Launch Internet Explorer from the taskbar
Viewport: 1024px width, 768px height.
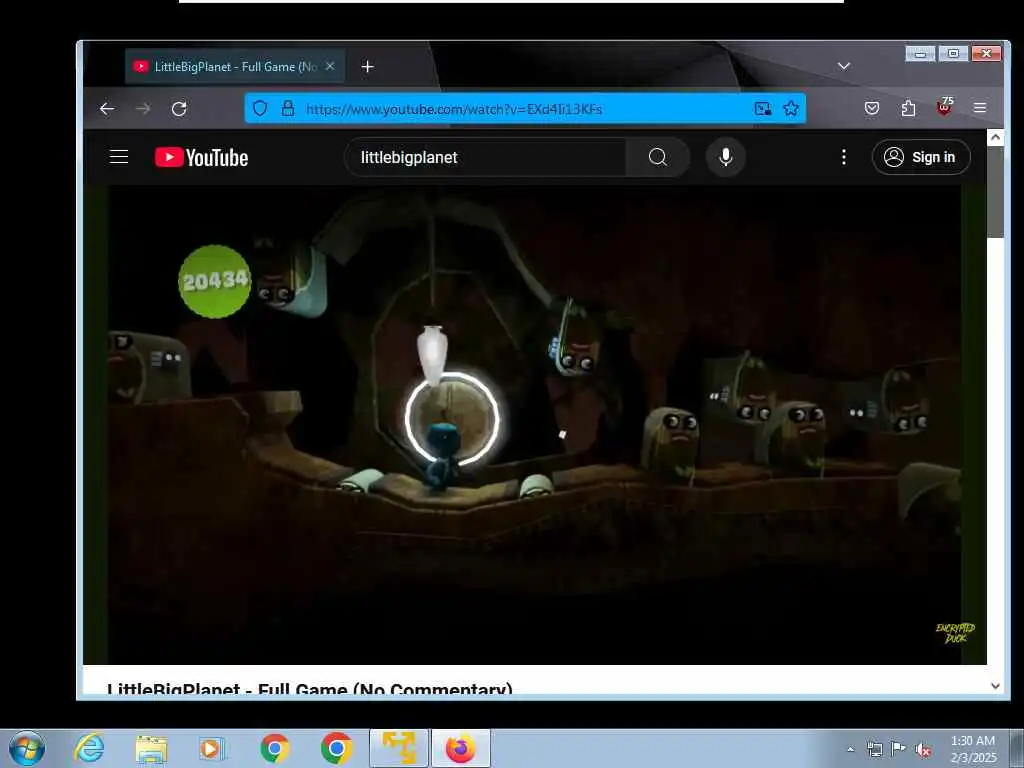pyautogui.click(x=88, y=748)
